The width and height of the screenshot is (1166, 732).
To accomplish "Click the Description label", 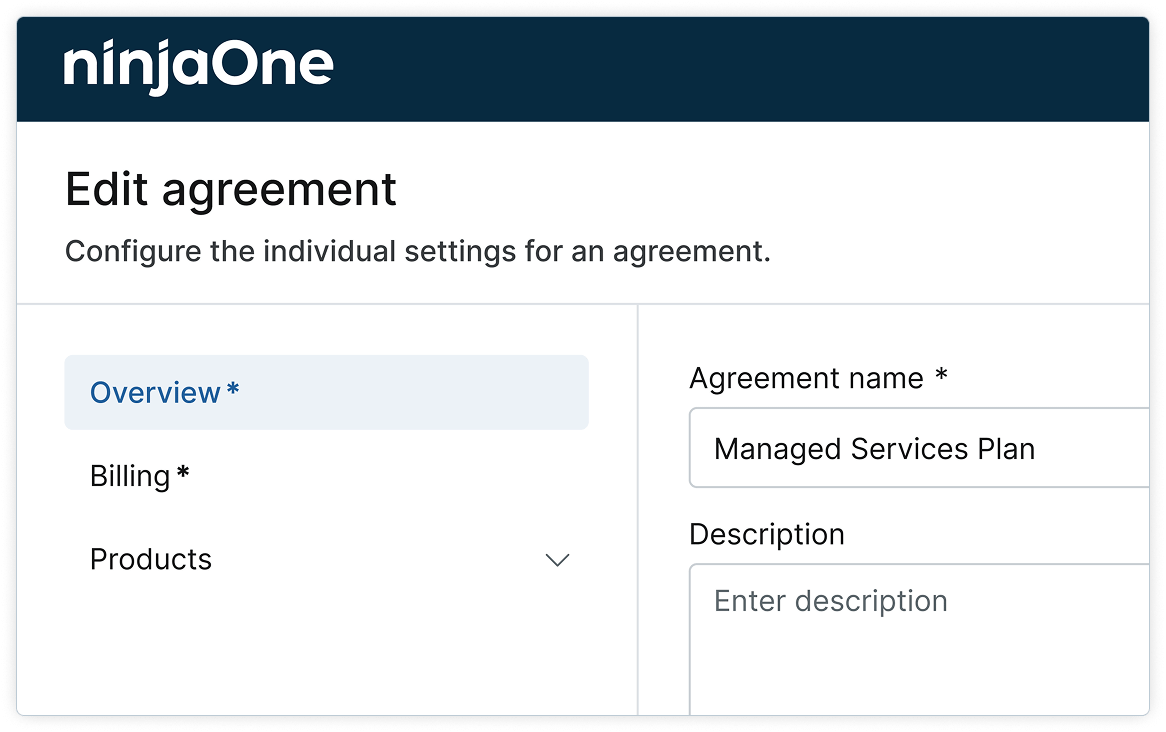I will click(x=766, y=534).
